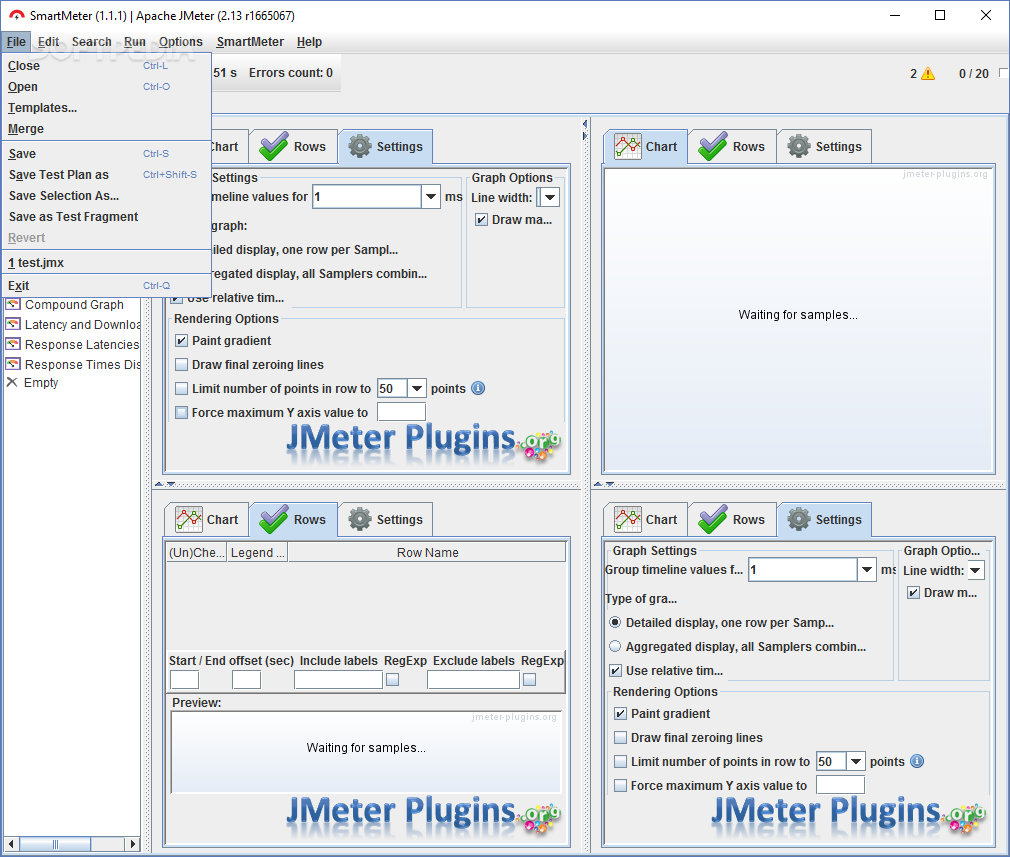Click info icon beside points in bottom-right panel
Viewport: 1010px width, 857px height.
click(x=917, y=761)
